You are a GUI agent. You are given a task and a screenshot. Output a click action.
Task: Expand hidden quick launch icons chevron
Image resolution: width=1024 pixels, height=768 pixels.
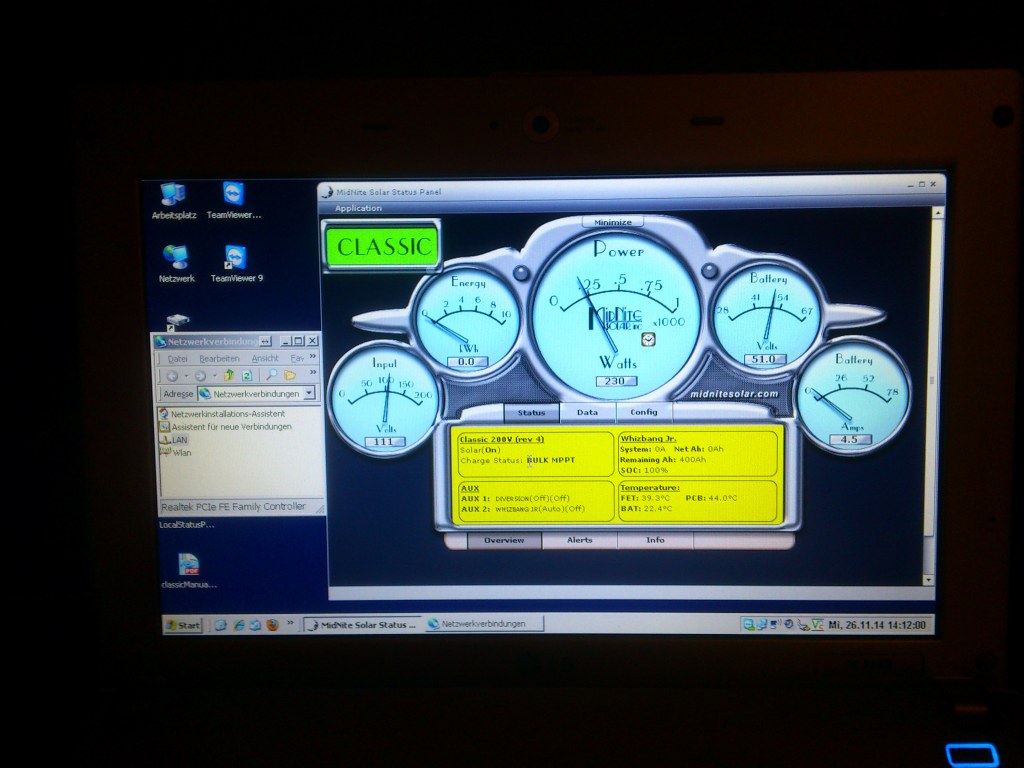click(290, 624)
